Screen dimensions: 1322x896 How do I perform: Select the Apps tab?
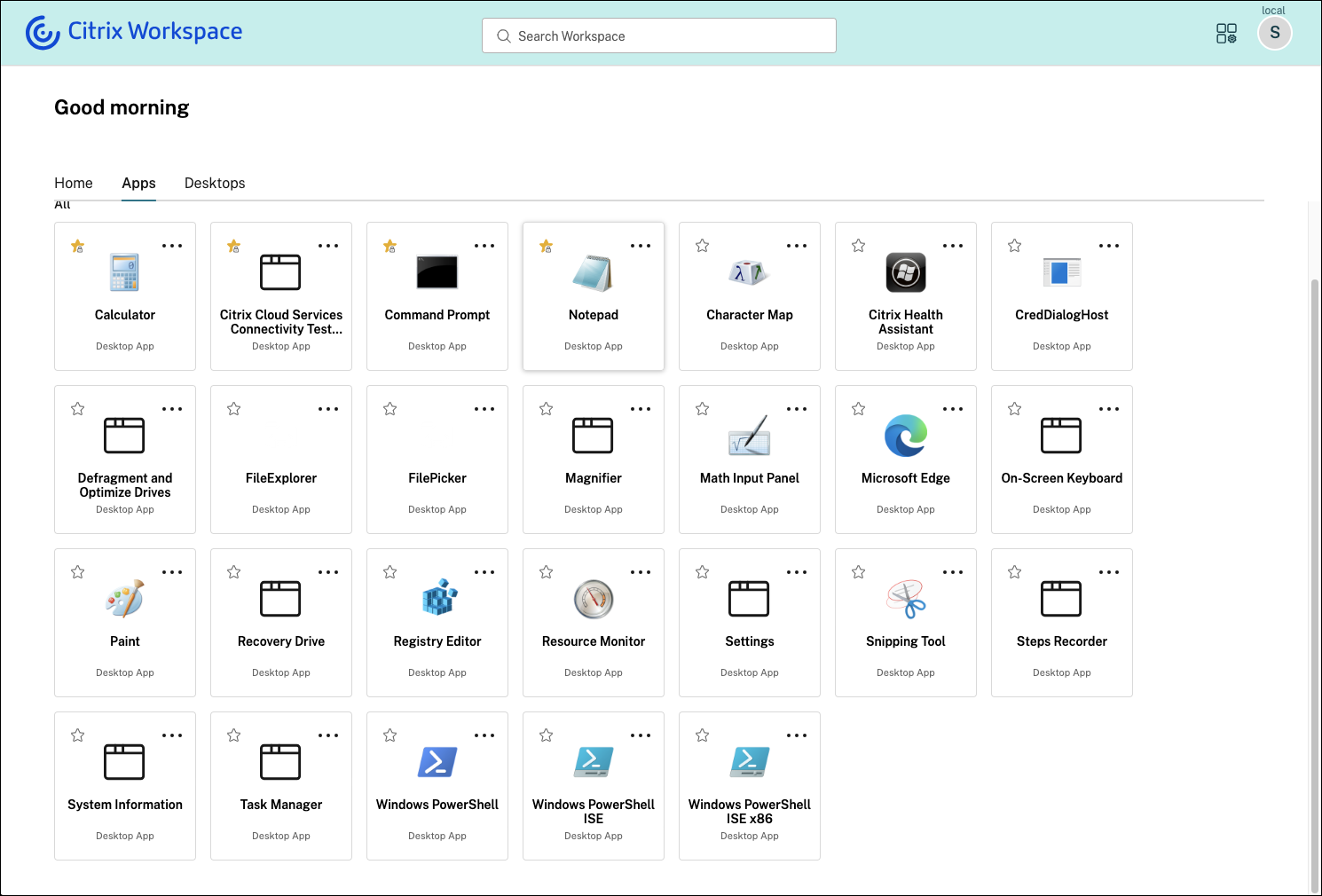[x=138, y=183]
